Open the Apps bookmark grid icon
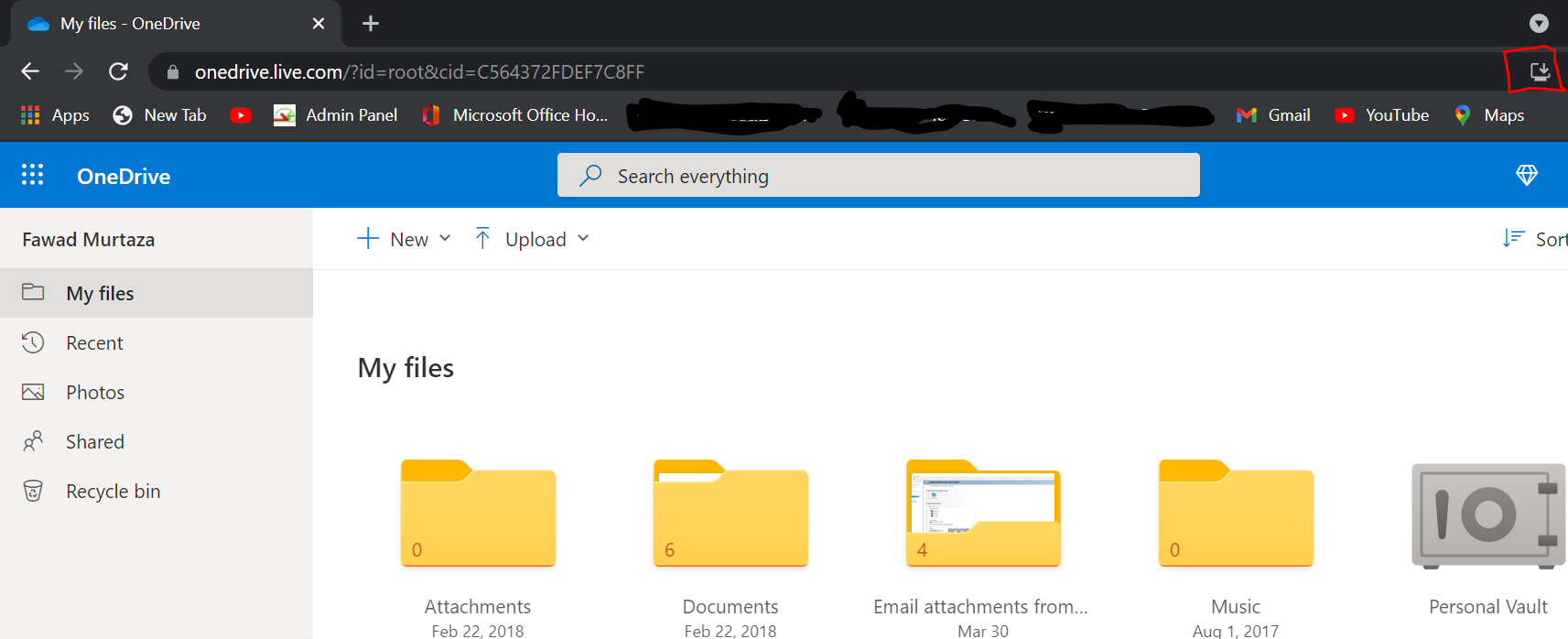The height and width of the screenshot is (639, 1568). tap(30, 115)
